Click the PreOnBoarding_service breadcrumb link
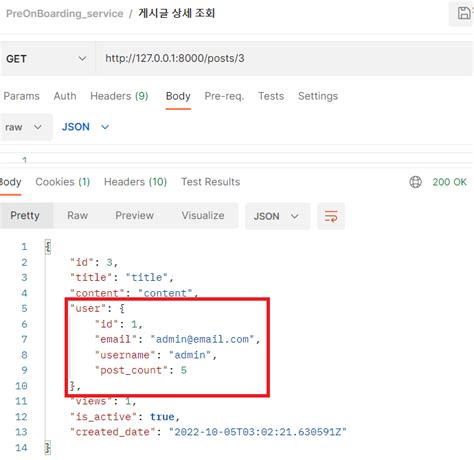This screenshot has width=474, height=460. [x=65, y=13]
